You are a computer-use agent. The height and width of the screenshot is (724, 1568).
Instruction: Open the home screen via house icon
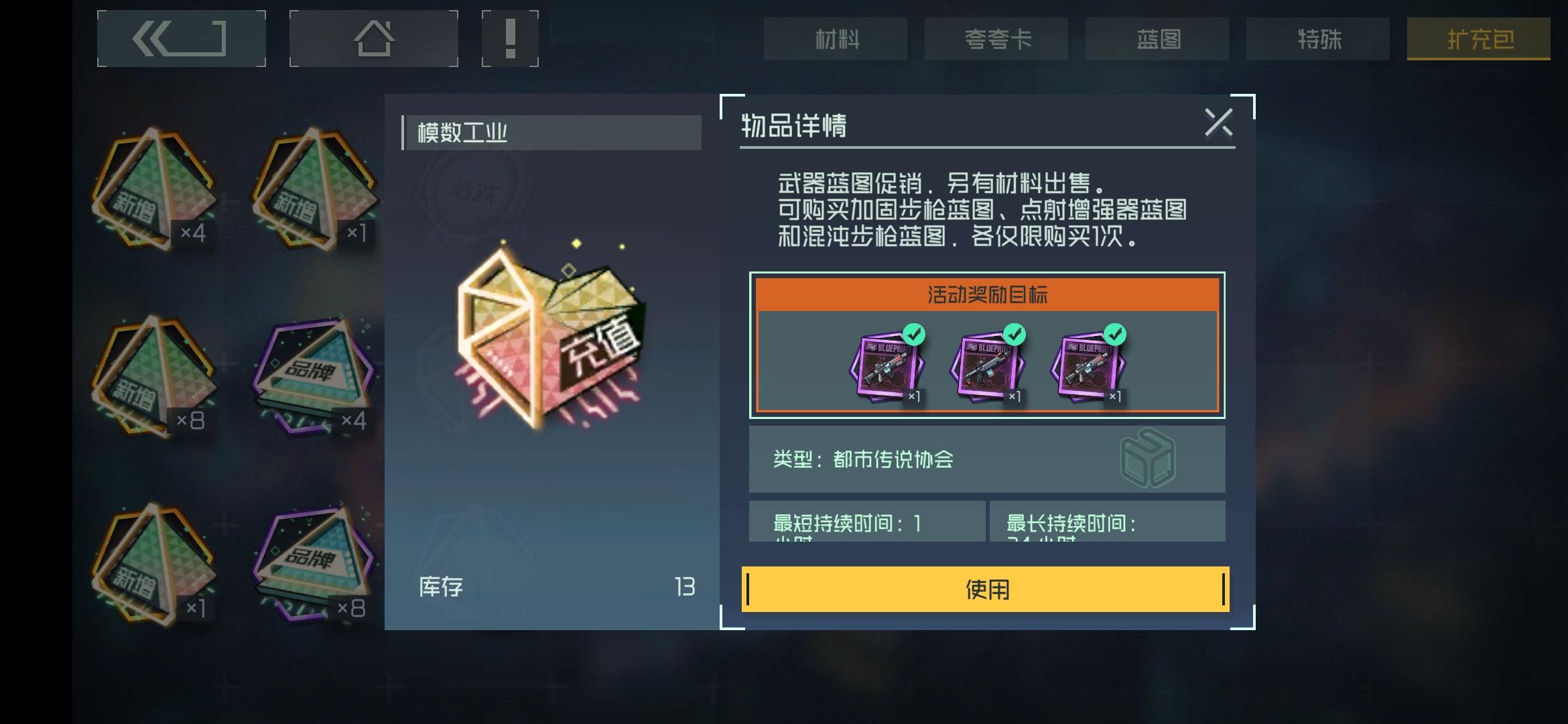(x=373, y=38)
